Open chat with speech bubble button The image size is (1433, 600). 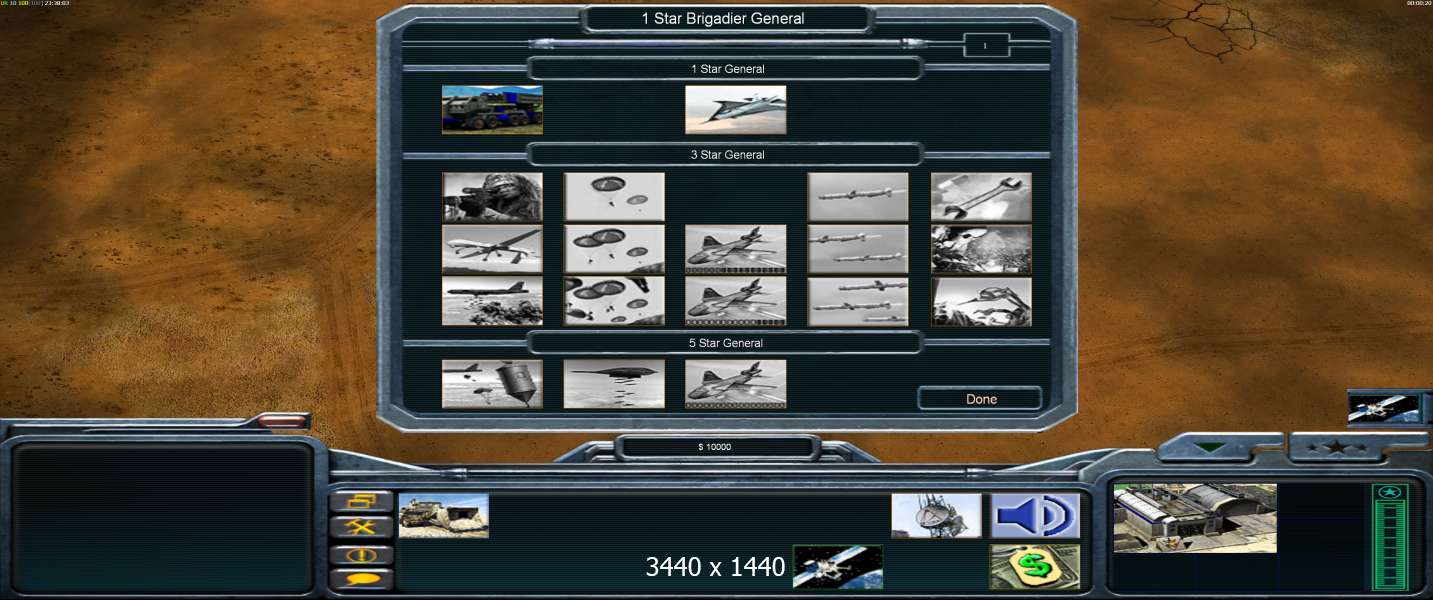coord(361,579)
